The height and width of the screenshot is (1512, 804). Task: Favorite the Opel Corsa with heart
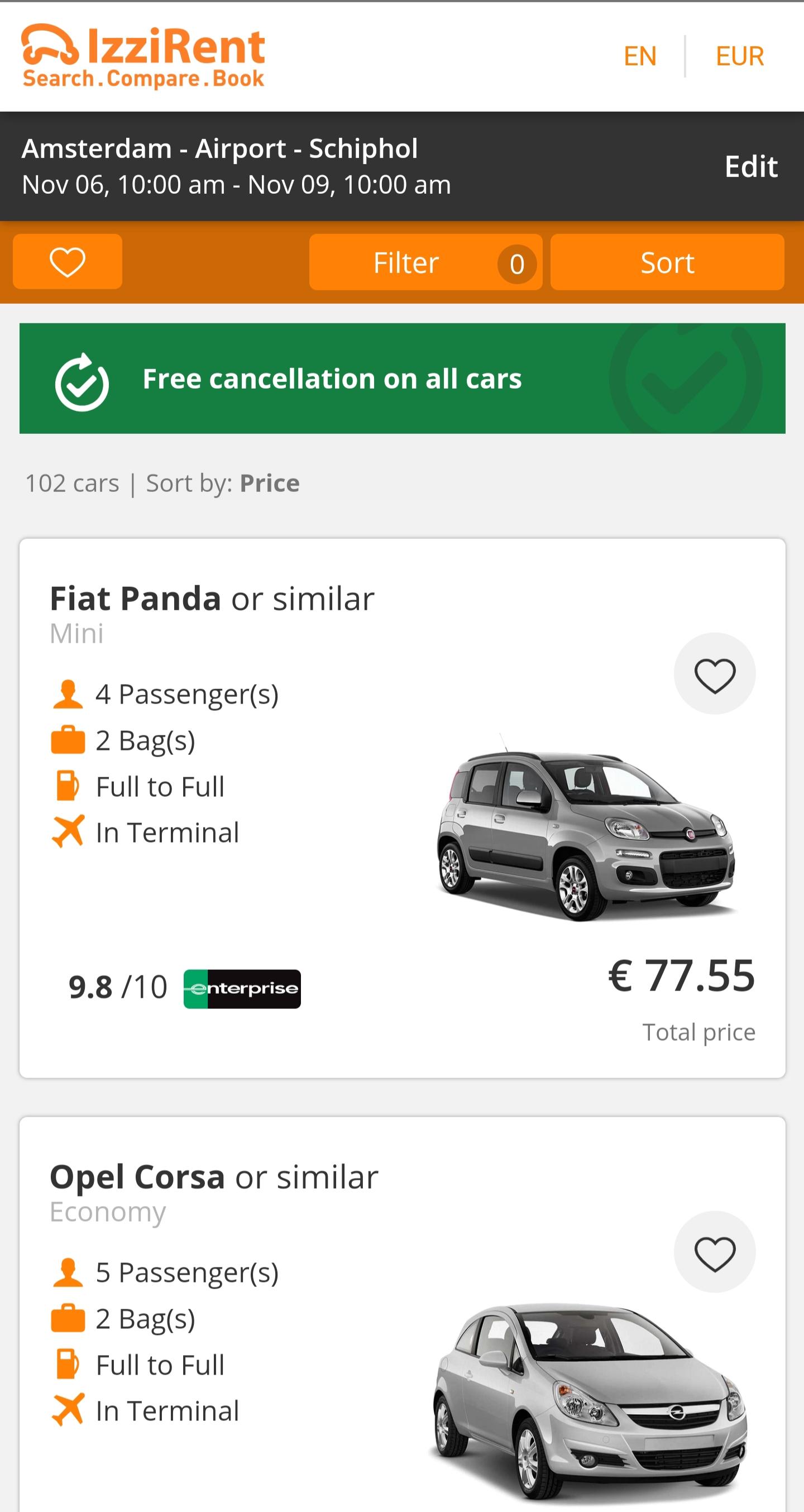tap(714, 1252)
